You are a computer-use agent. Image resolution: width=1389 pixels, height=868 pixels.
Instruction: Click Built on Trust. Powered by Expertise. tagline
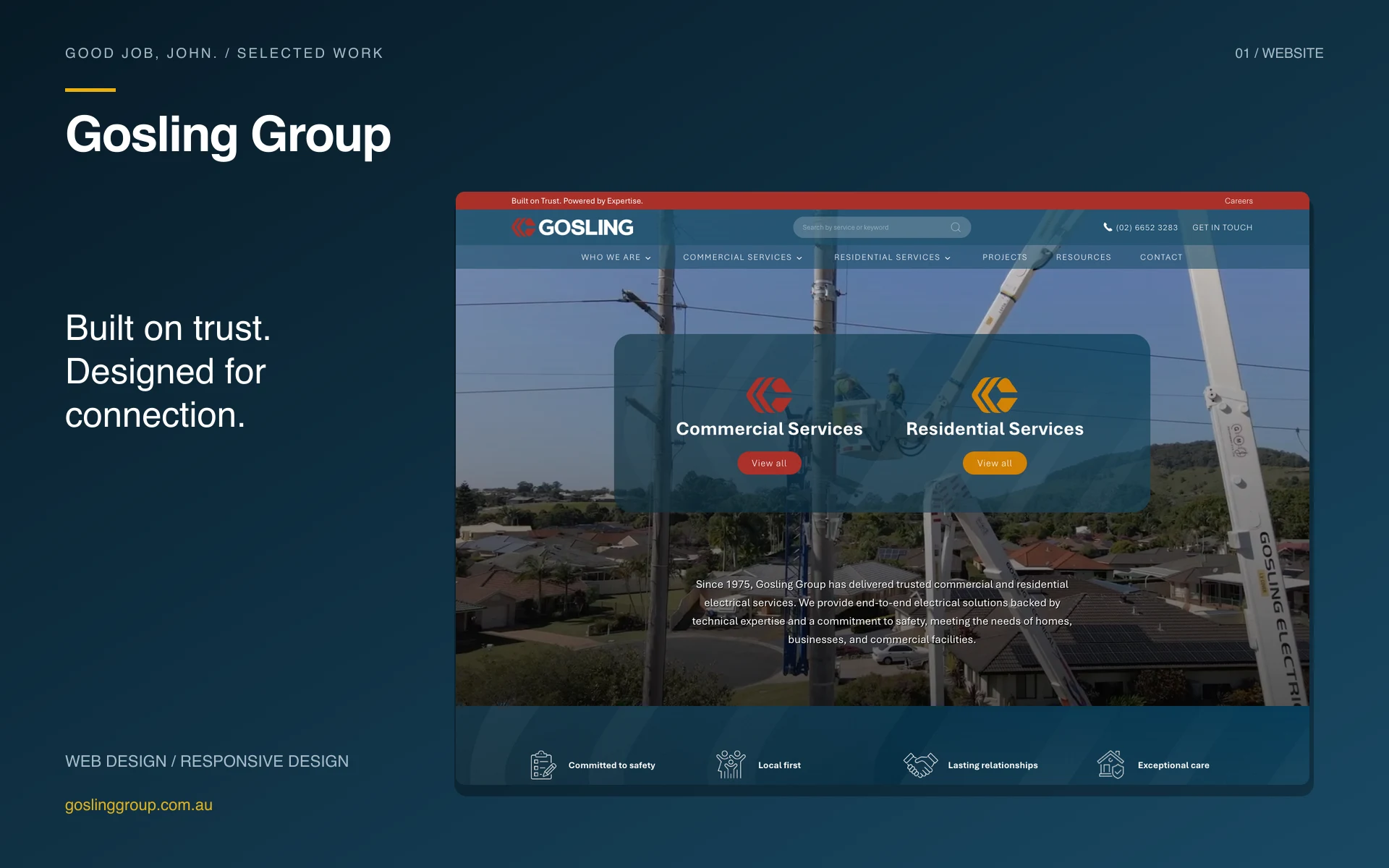[577, 201]
